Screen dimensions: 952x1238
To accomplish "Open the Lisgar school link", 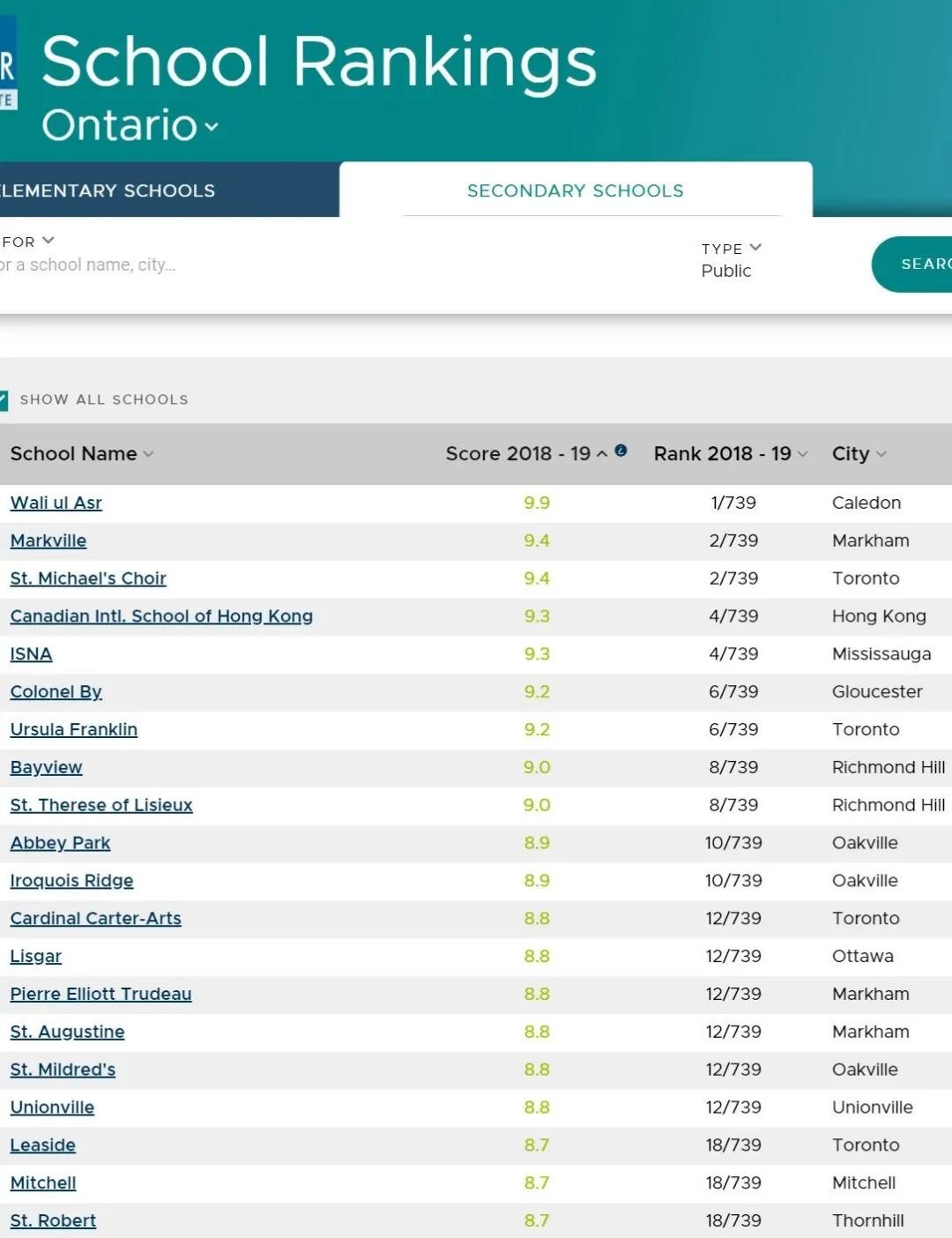I will click(36, 956).
